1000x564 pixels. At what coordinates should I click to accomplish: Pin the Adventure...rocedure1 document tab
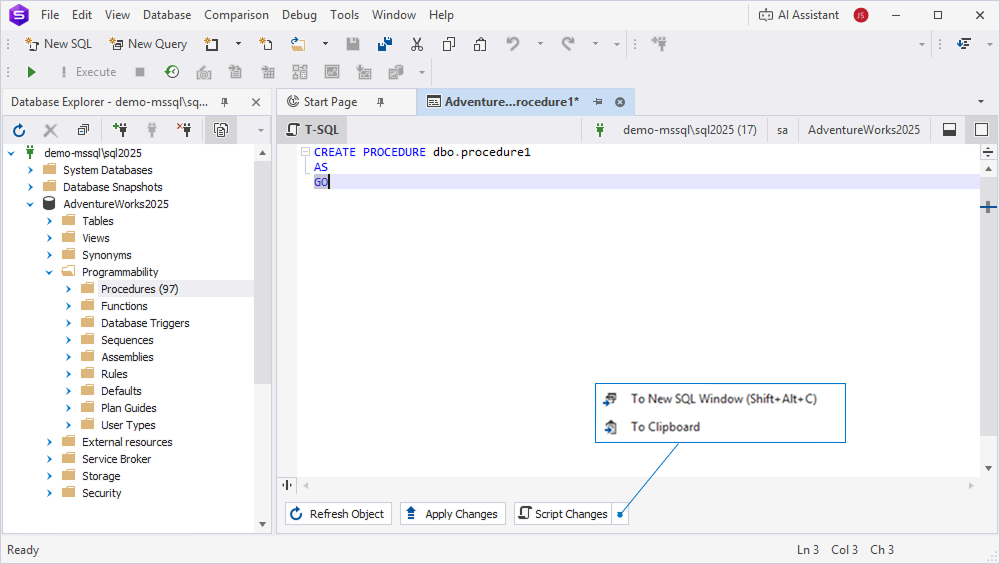(598, 102)
